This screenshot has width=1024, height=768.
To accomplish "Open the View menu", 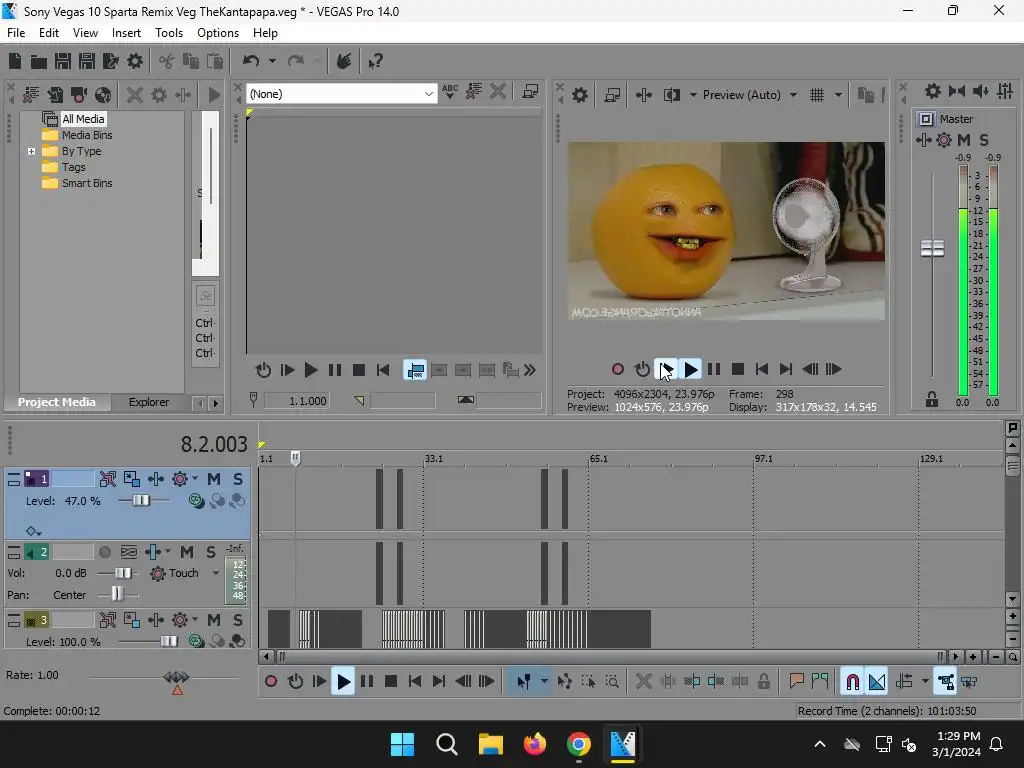I will point(85,33).
